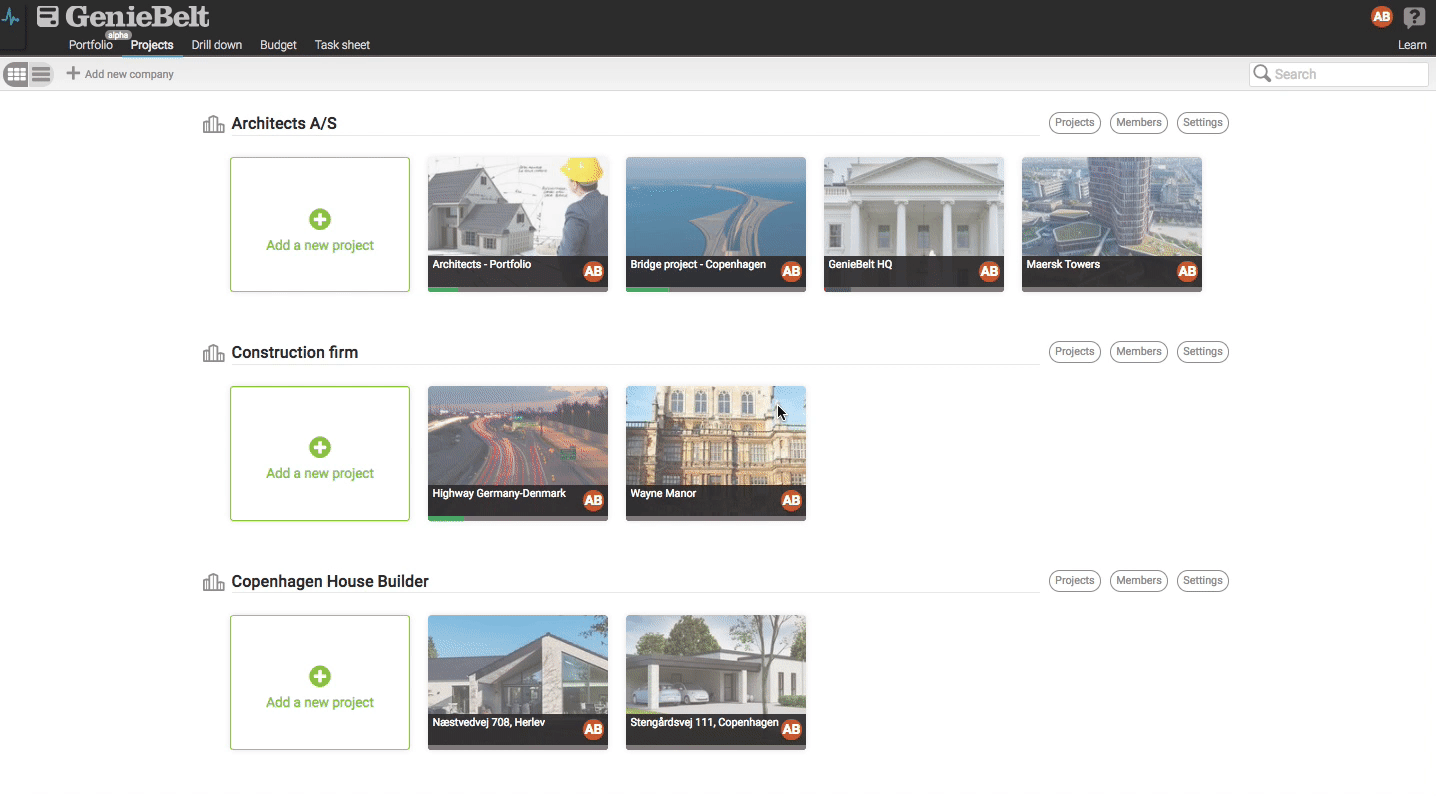Open the AB user avatar in header
Screen dimensions: 1436x798
[1381, 16]
